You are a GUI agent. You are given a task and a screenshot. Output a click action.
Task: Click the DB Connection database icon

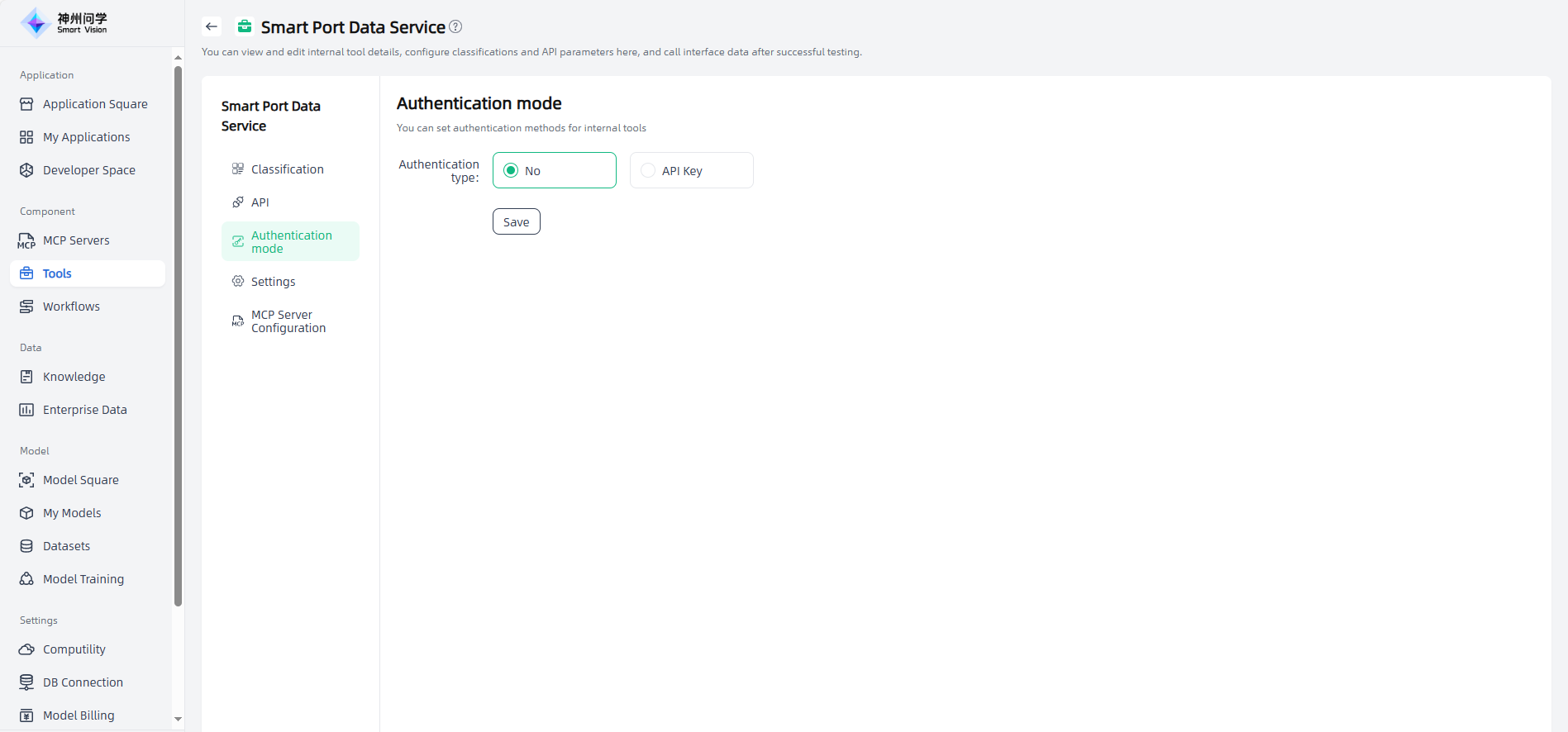coord(26,682)
